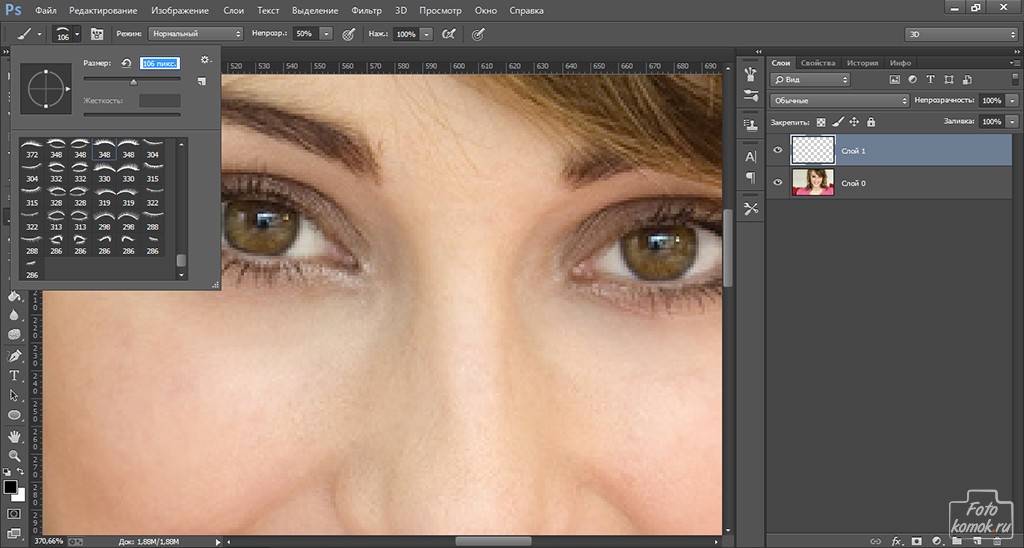Open the Фильтр menu
This screenshot has width=1024, height=548.
[366, 10]
